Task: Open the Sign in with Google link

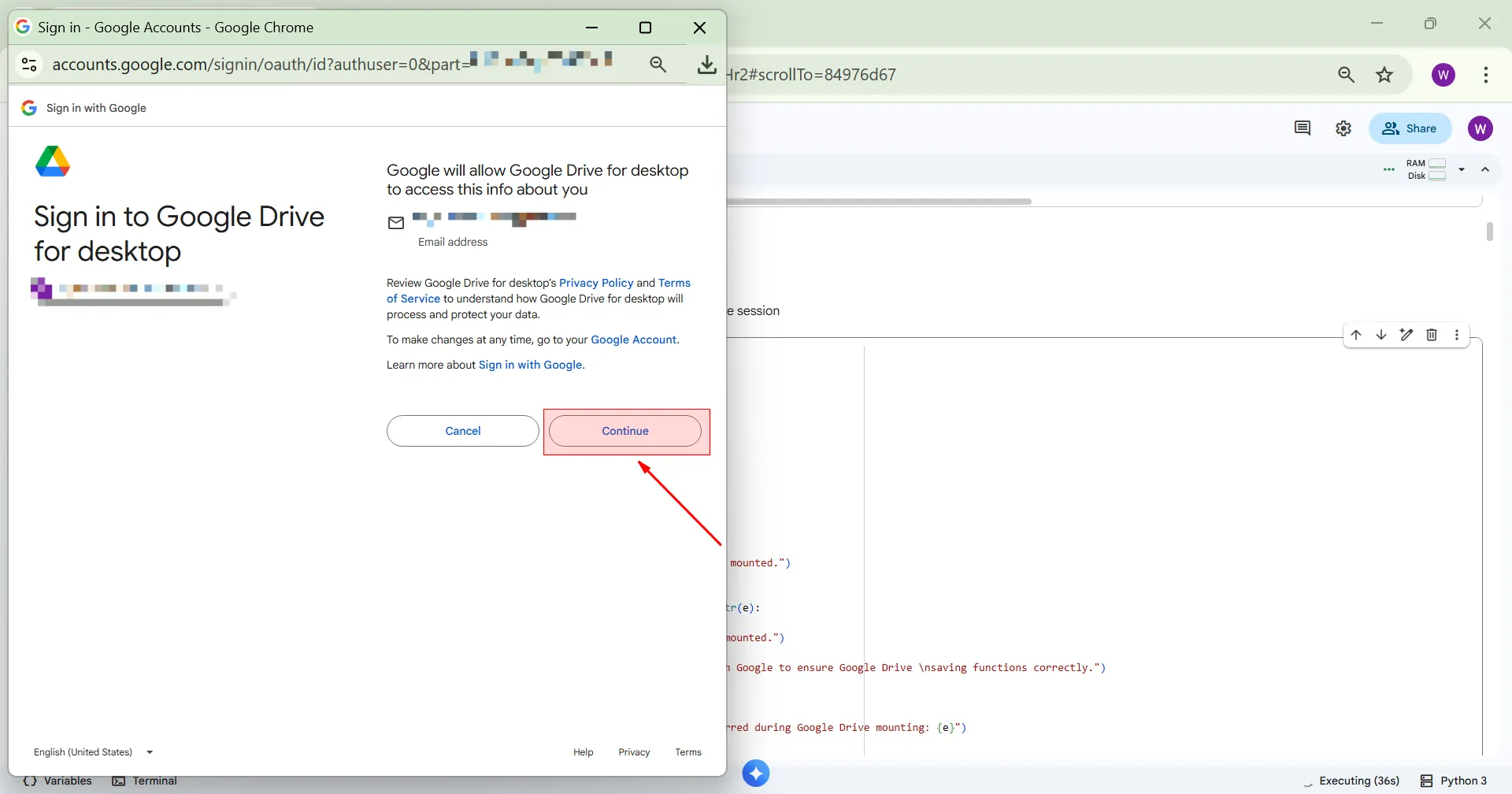Action: [x=531, y=365]
